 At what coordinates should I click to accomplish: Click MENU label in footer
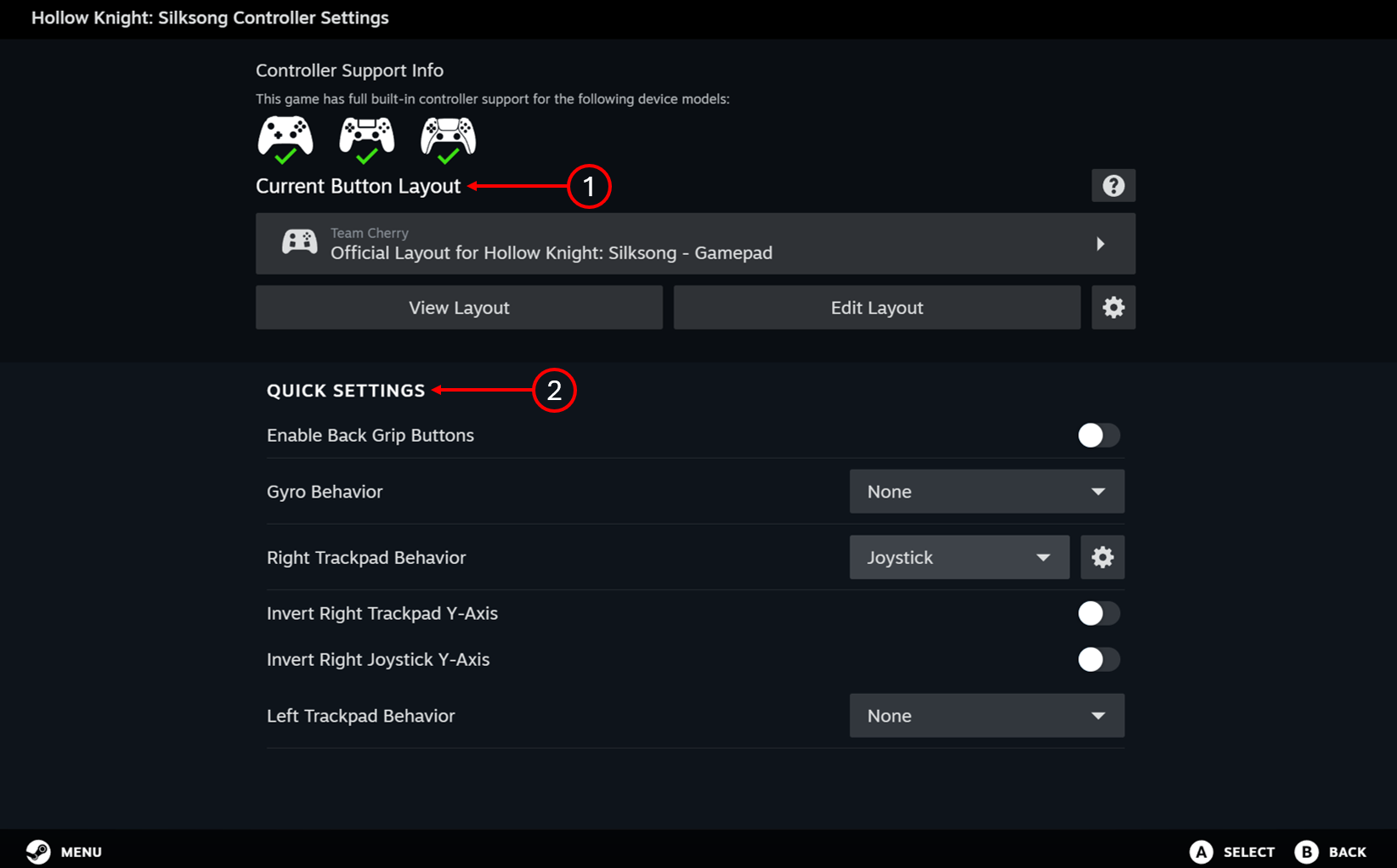pyautogui.click(x=82, y=852)
